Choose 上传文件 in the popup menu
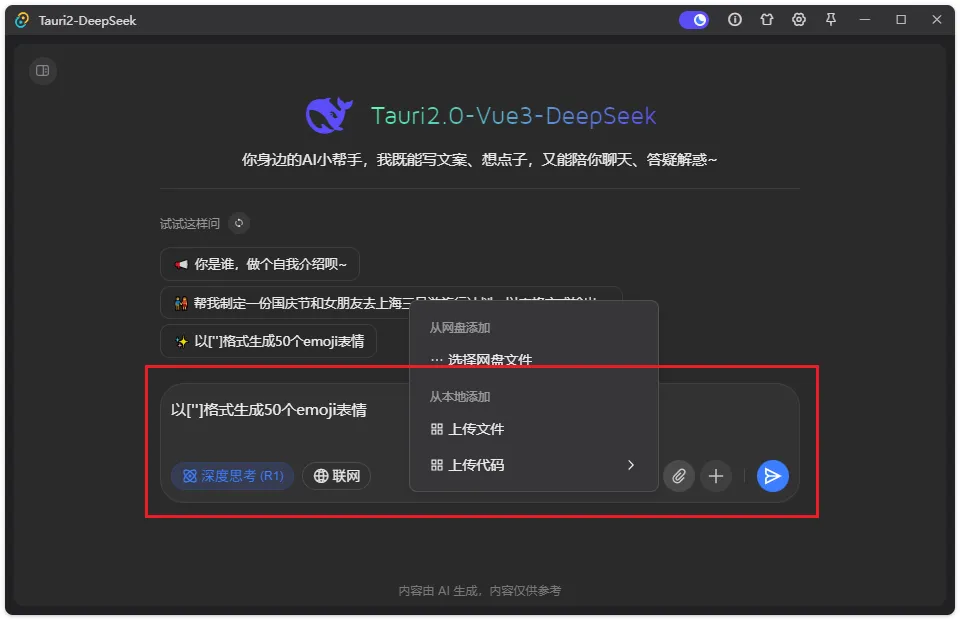Screen dimensions: 960x620 point(534,429)
